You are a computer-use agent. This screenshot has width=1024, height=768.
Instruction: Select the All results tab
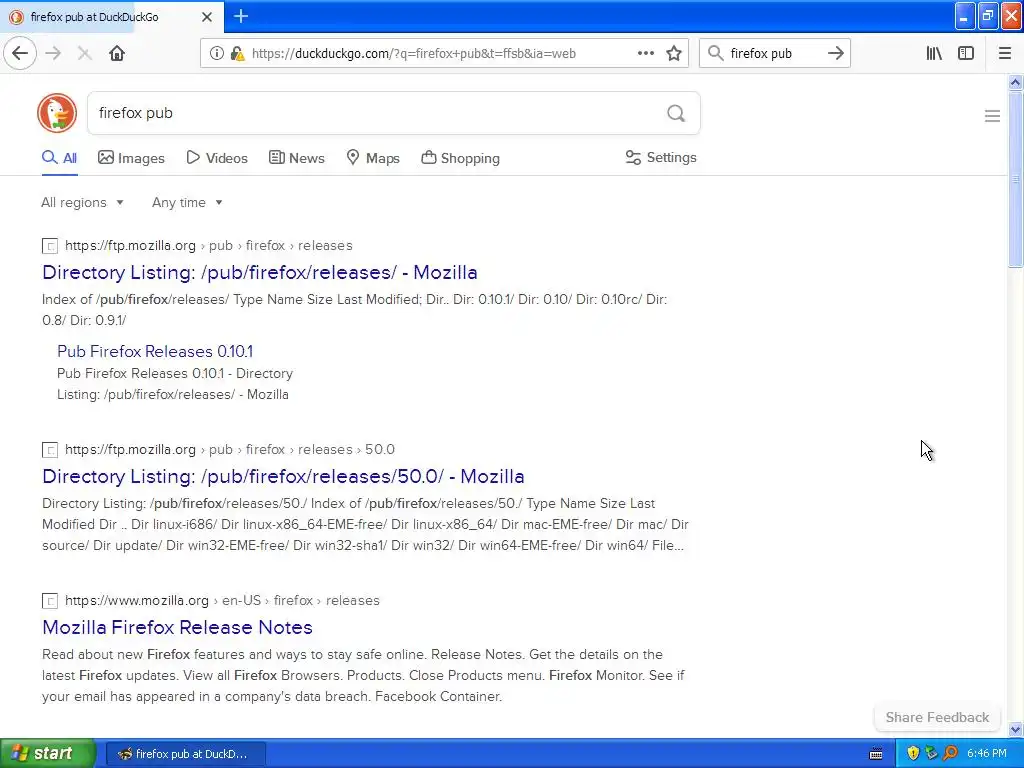(59, 158)
